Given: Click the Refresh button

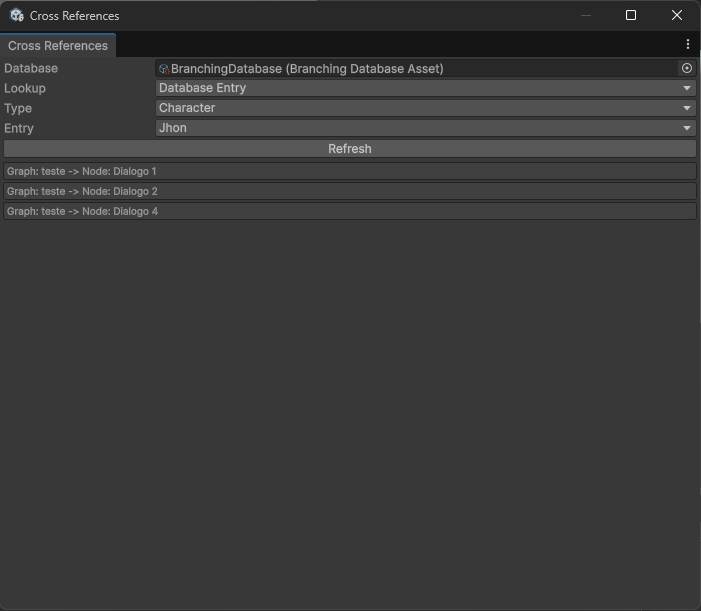Looking at the screenshot, I should coord(350,149).
